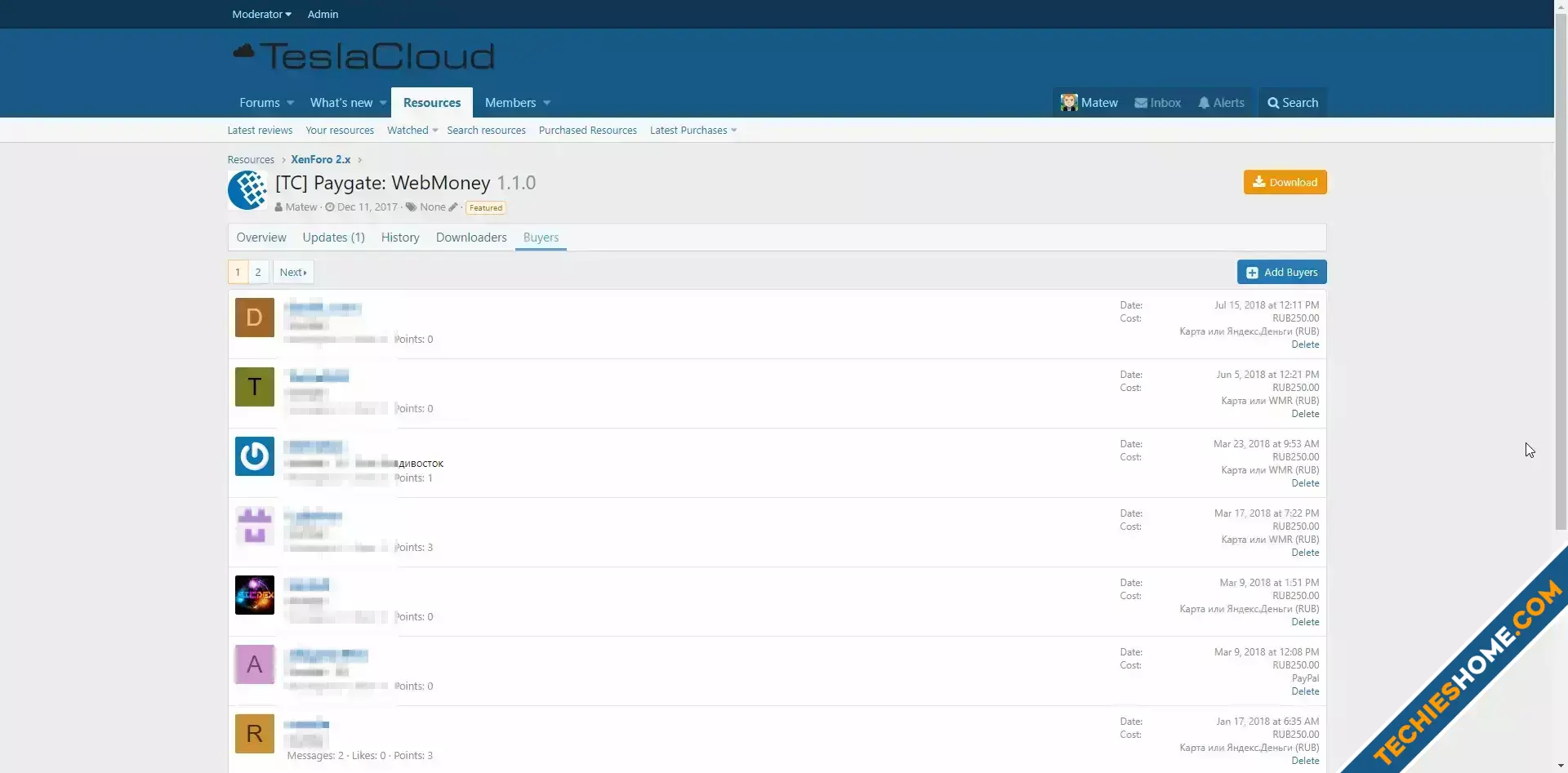Click the page vertical scrollbar thumb
1568x773 pixels.
click(x=1561, y=272)
